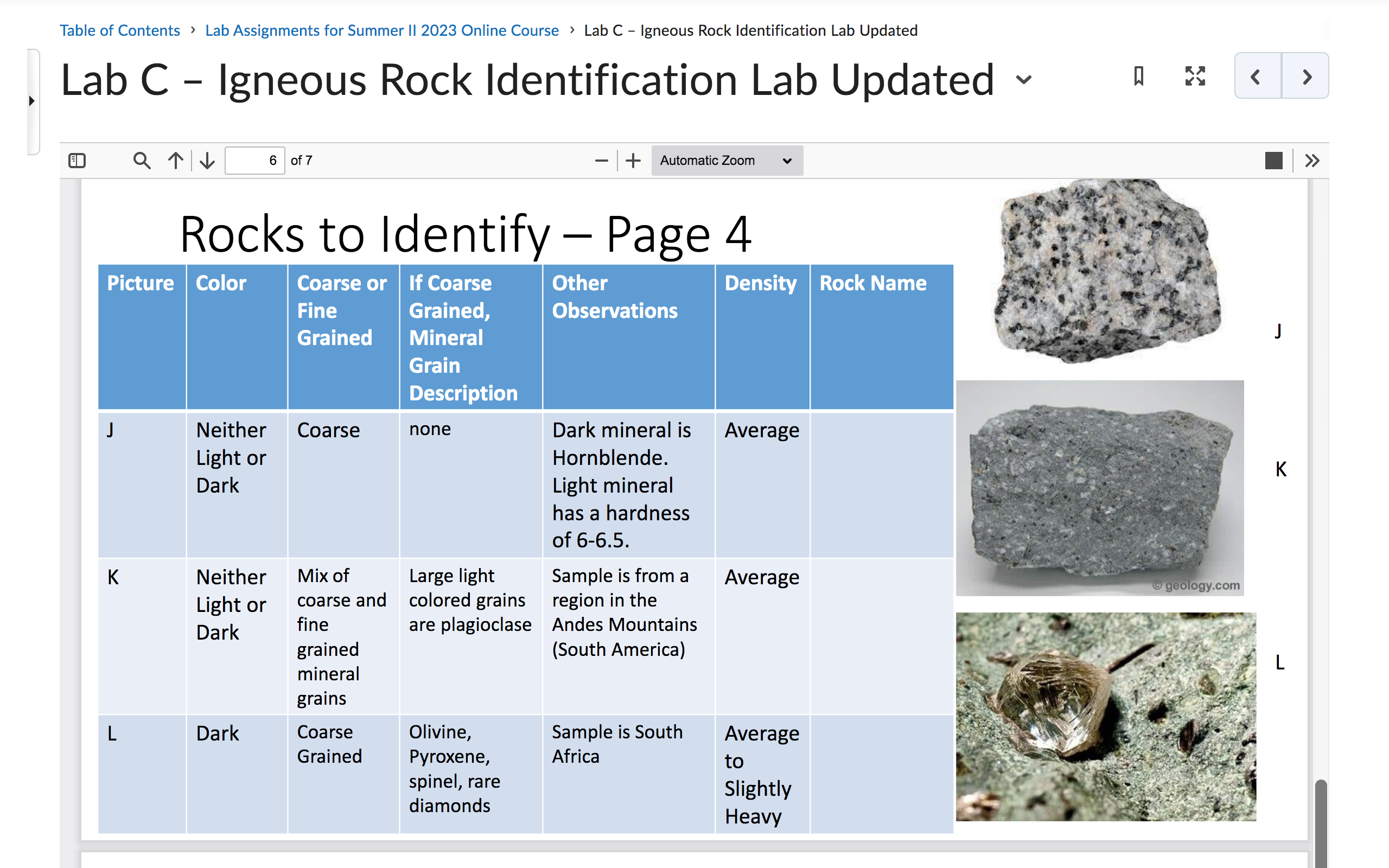Zoom out of the PDF document
Screen dimensions: 1389x868
(601, 161)
